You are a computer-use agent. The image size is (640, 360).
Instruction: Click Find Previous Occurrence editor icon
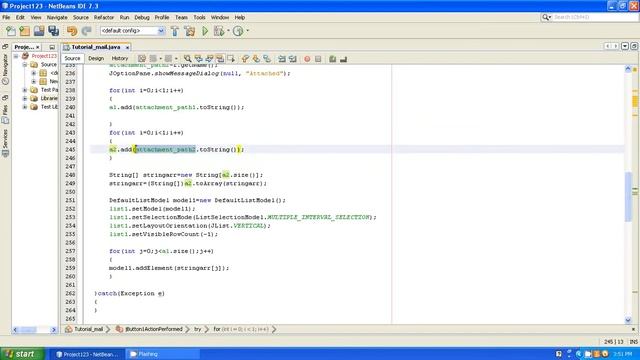click(198, 59)
